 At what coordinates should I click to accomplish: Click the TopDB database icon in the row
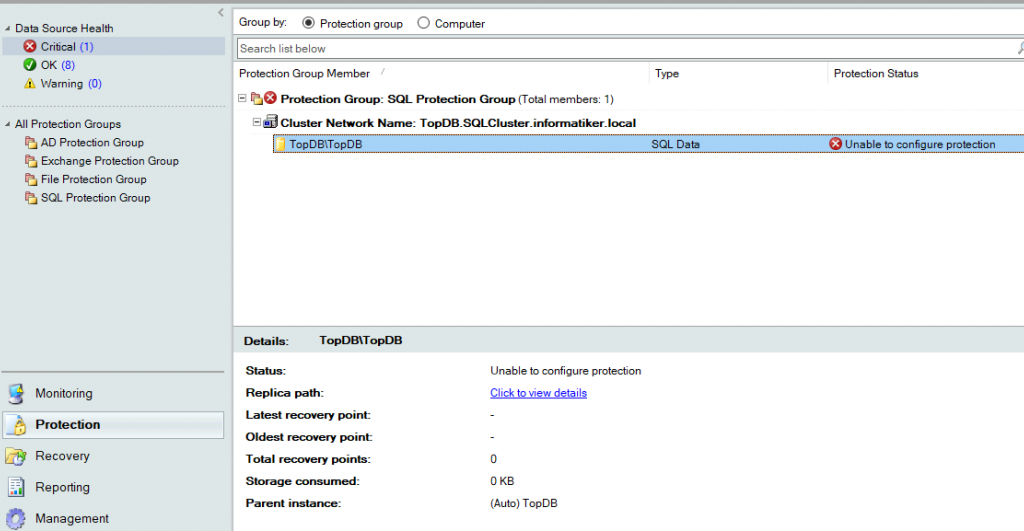point(281,144)
